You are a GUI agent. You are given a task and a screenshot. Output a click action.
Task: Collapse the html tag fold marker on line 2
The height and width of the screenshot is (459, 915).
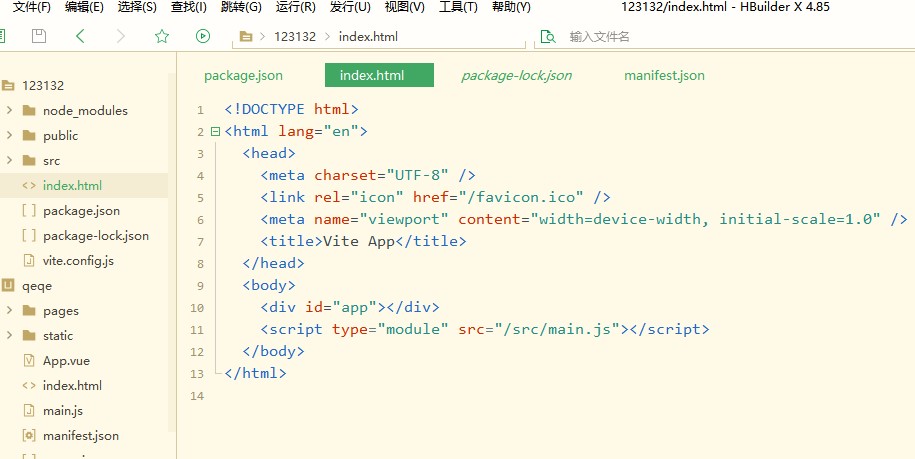click(214, 131)
